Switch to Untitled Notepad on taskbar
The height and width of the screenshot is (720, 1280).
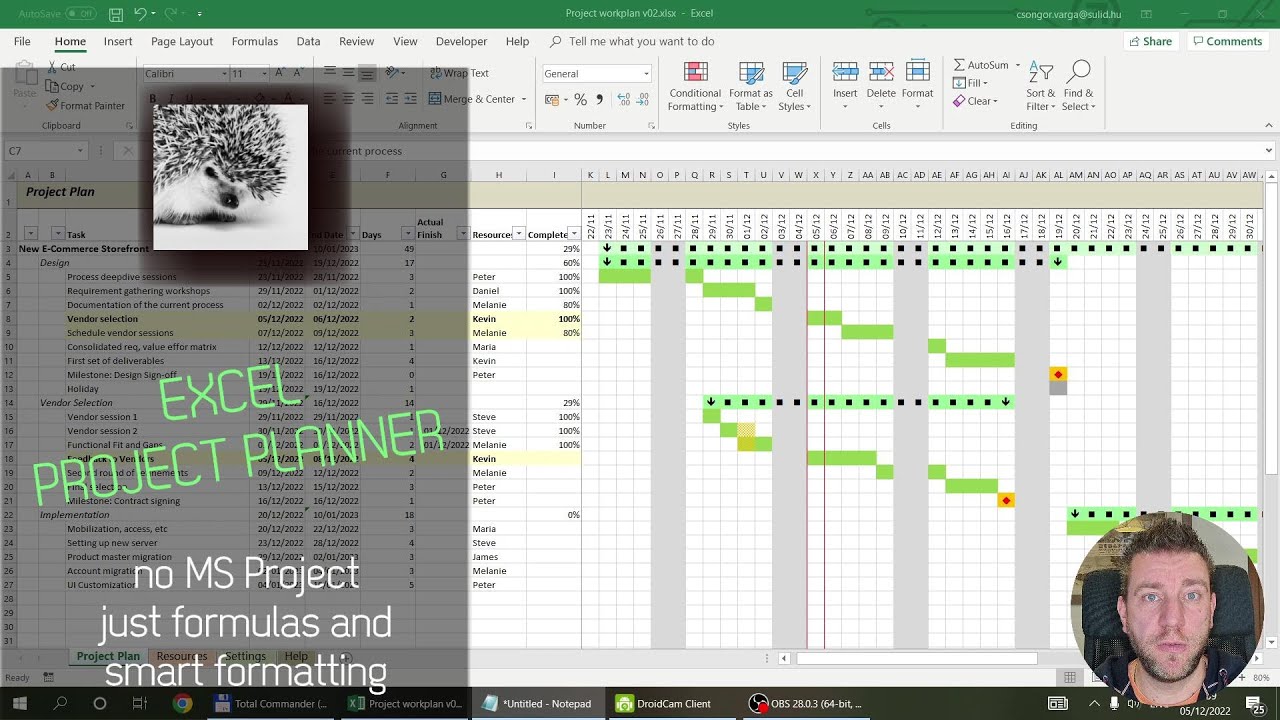[537, 703]
